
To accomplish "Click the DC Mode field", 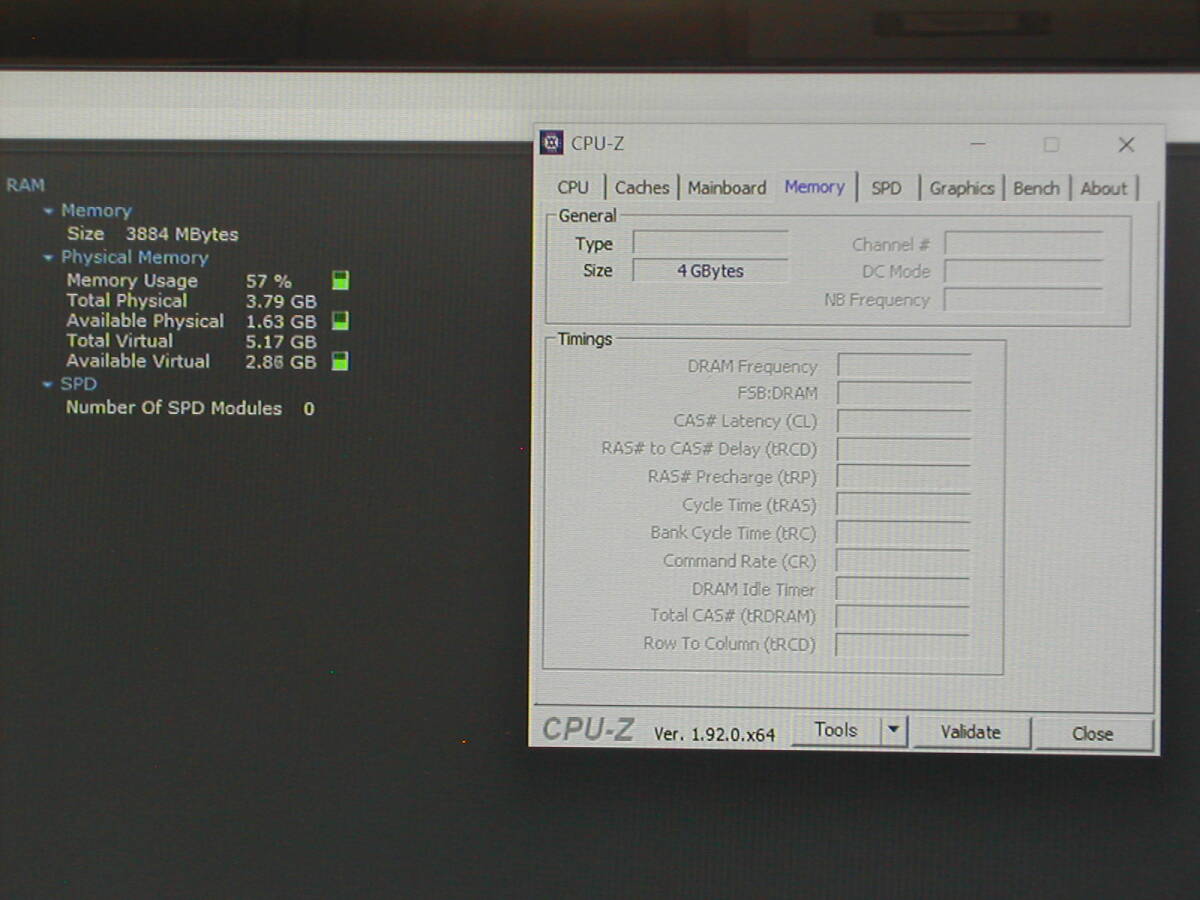I will [1023, 272].
